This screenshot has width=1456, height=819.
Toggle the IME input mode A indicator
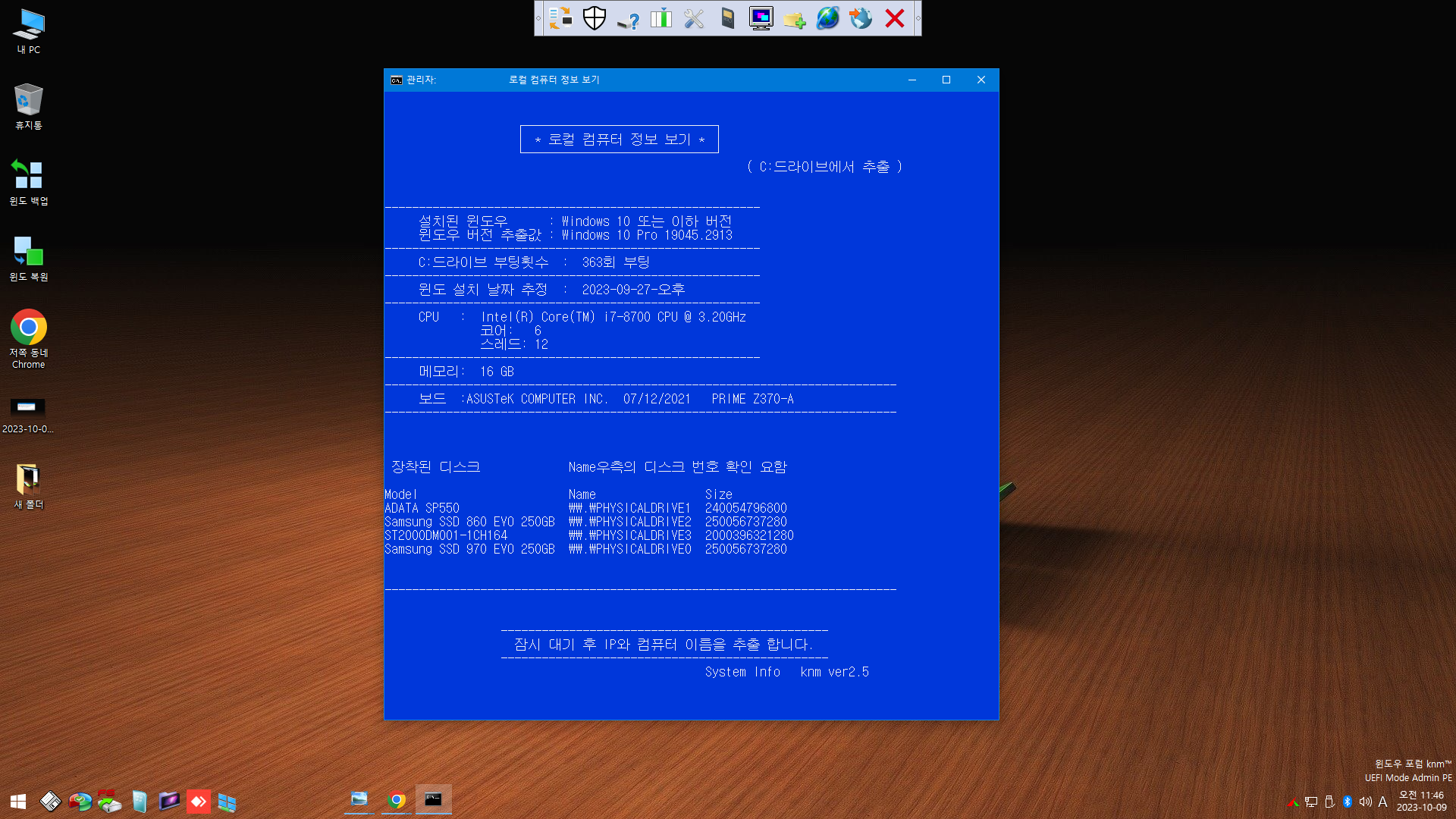[x=1383, y=802]
